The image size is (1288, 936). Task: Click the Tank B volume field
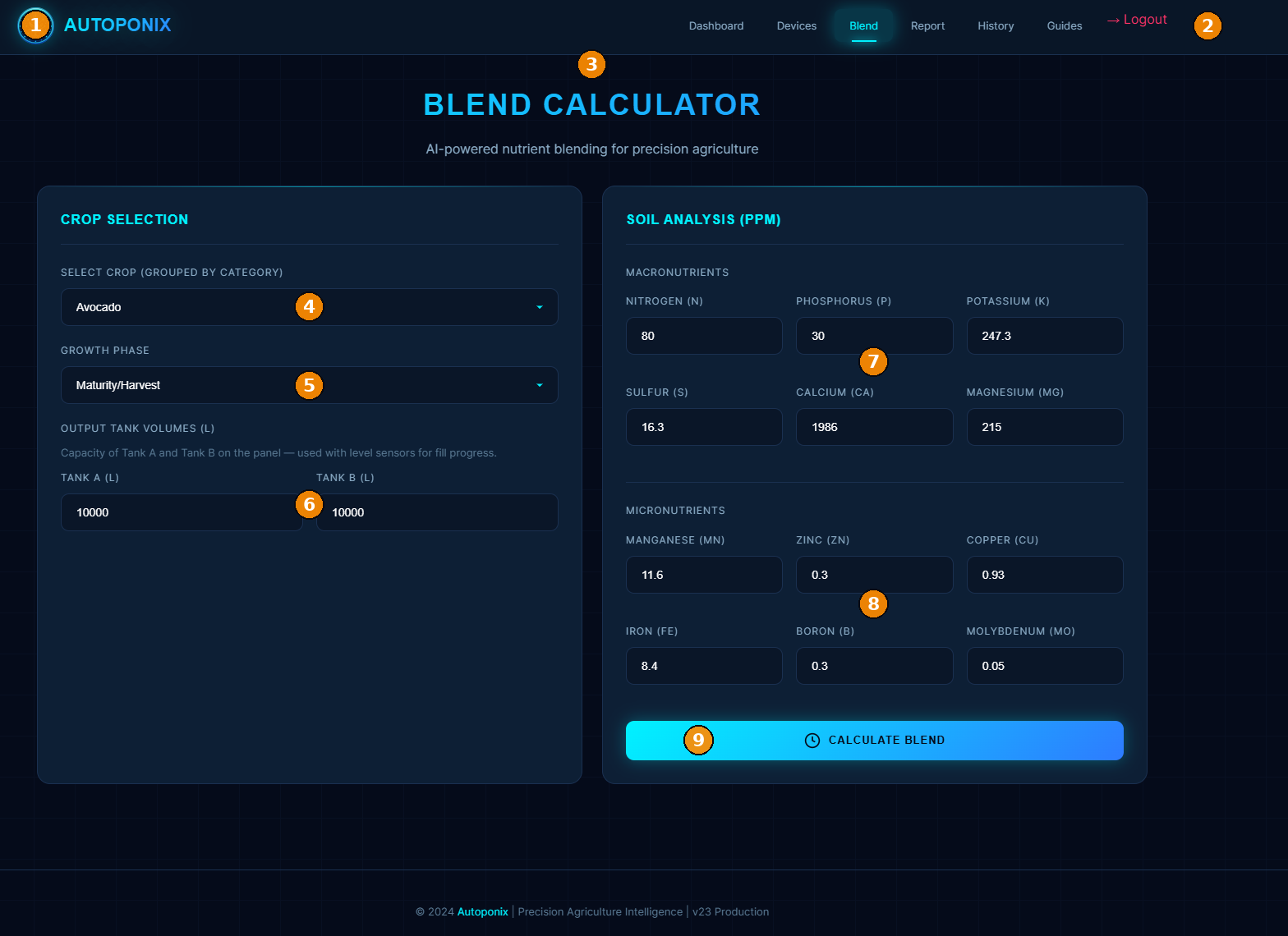click(437, 512)
